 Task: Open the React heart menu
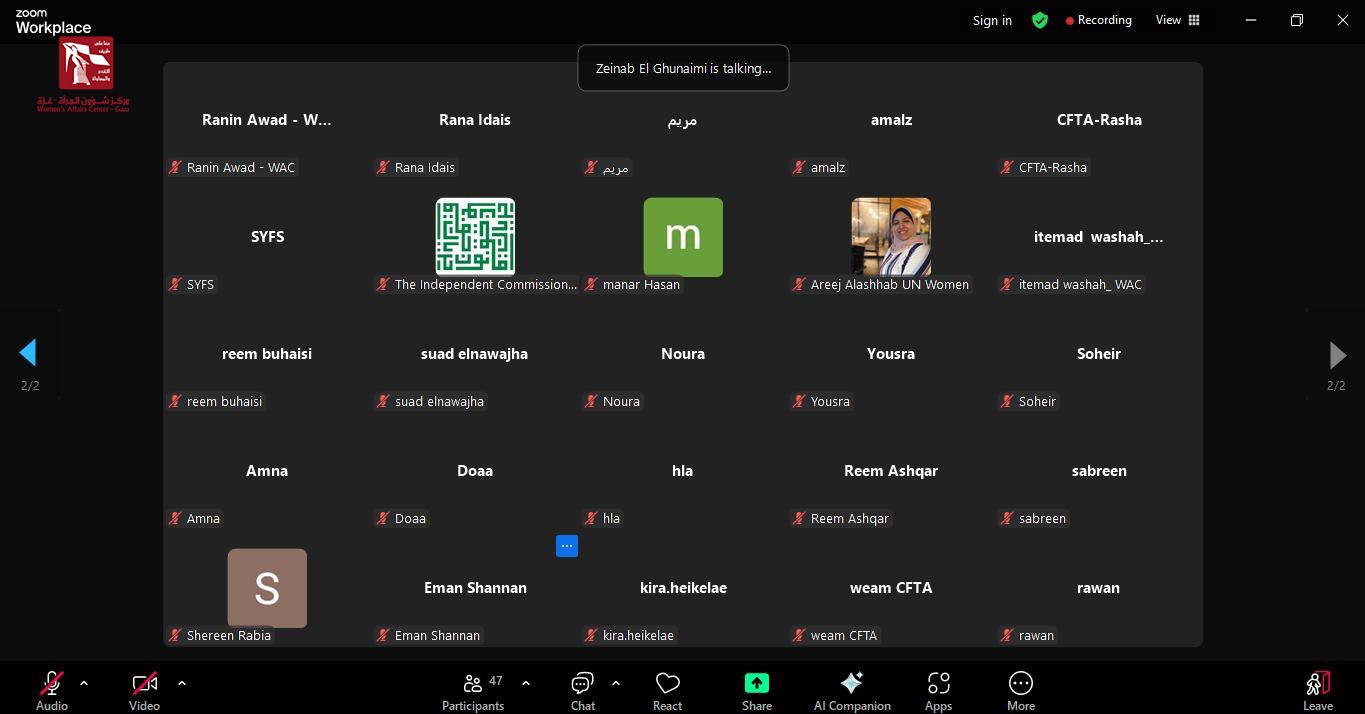(x=667, y=691)
